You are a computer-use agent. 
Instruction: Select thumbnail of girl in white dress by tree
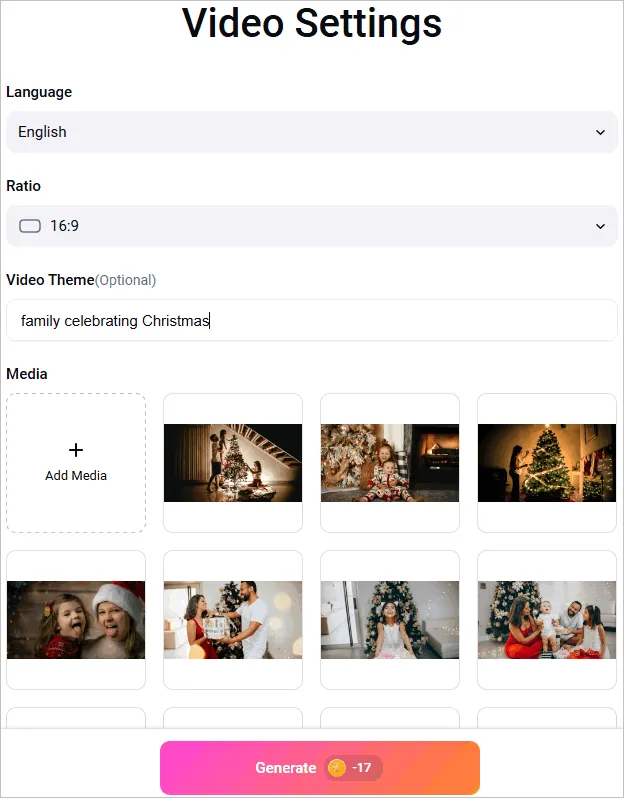click(390, 620)
